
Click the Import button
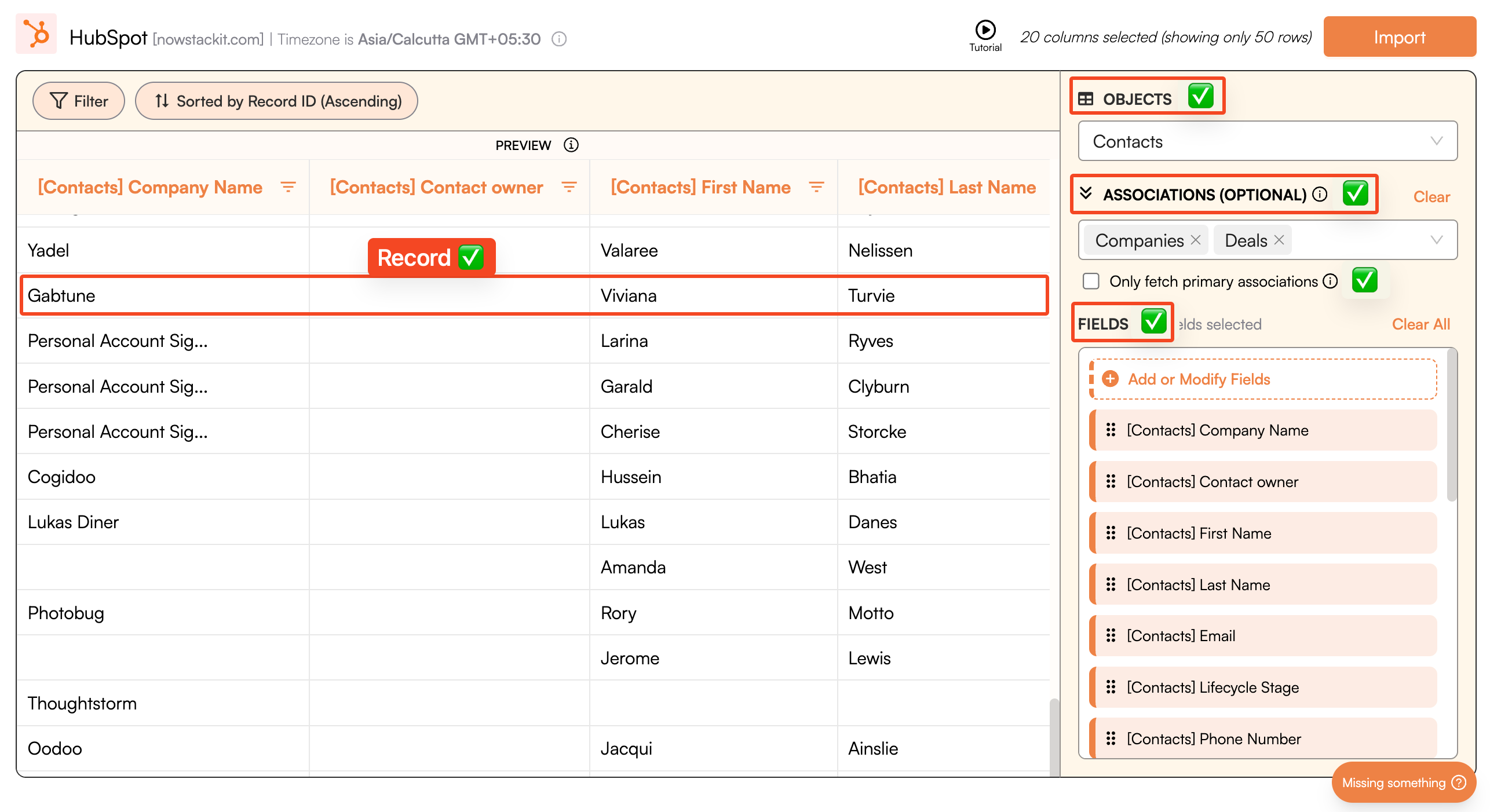coord(1398,37)
